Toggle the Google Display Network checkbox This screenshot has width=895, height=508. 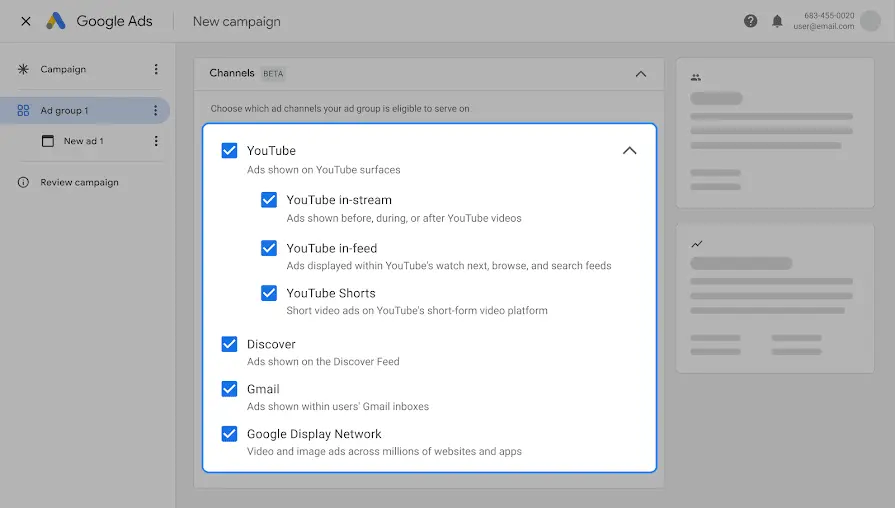click(229, 434)
